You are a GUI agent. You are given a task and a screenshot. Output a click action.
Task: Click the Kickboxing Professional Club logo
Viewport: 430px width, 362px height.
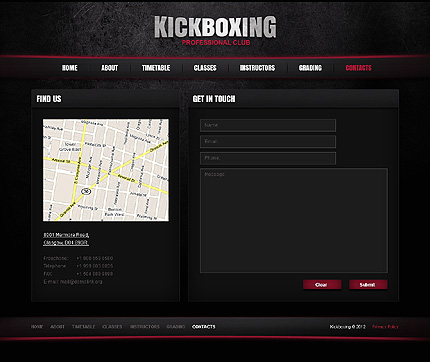[215, 31]
